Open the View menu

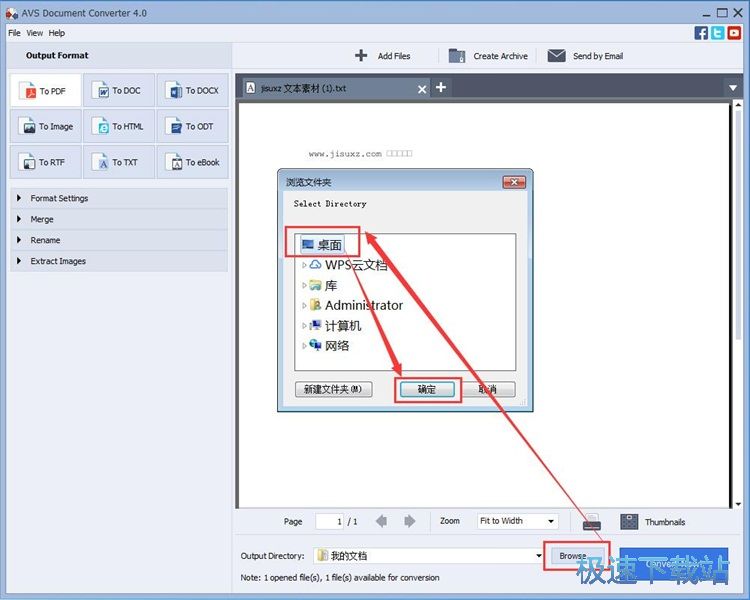click(x=34, y=33)
